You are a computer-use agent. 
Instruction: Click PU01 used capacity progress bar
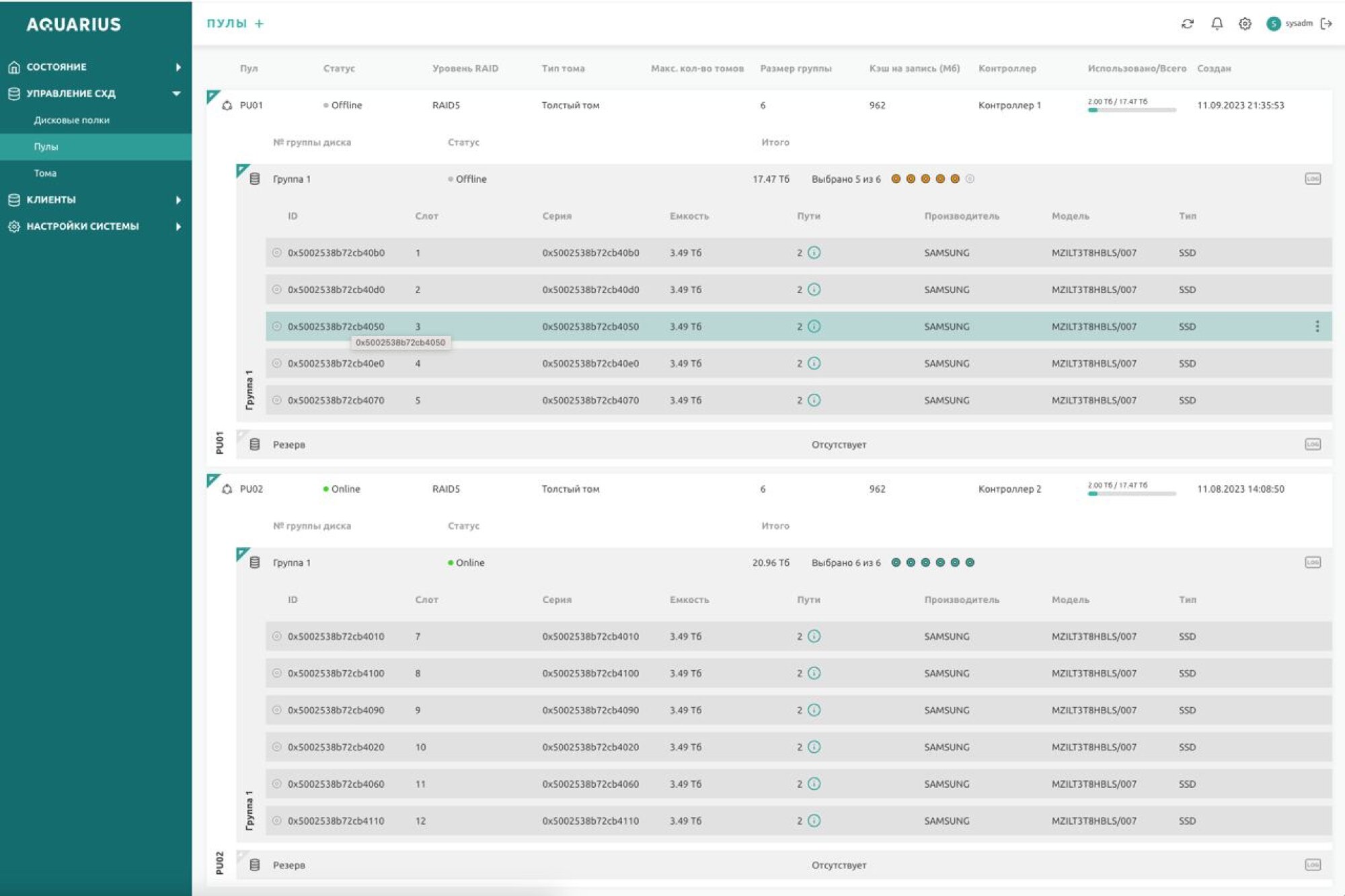click(1132, 110)
